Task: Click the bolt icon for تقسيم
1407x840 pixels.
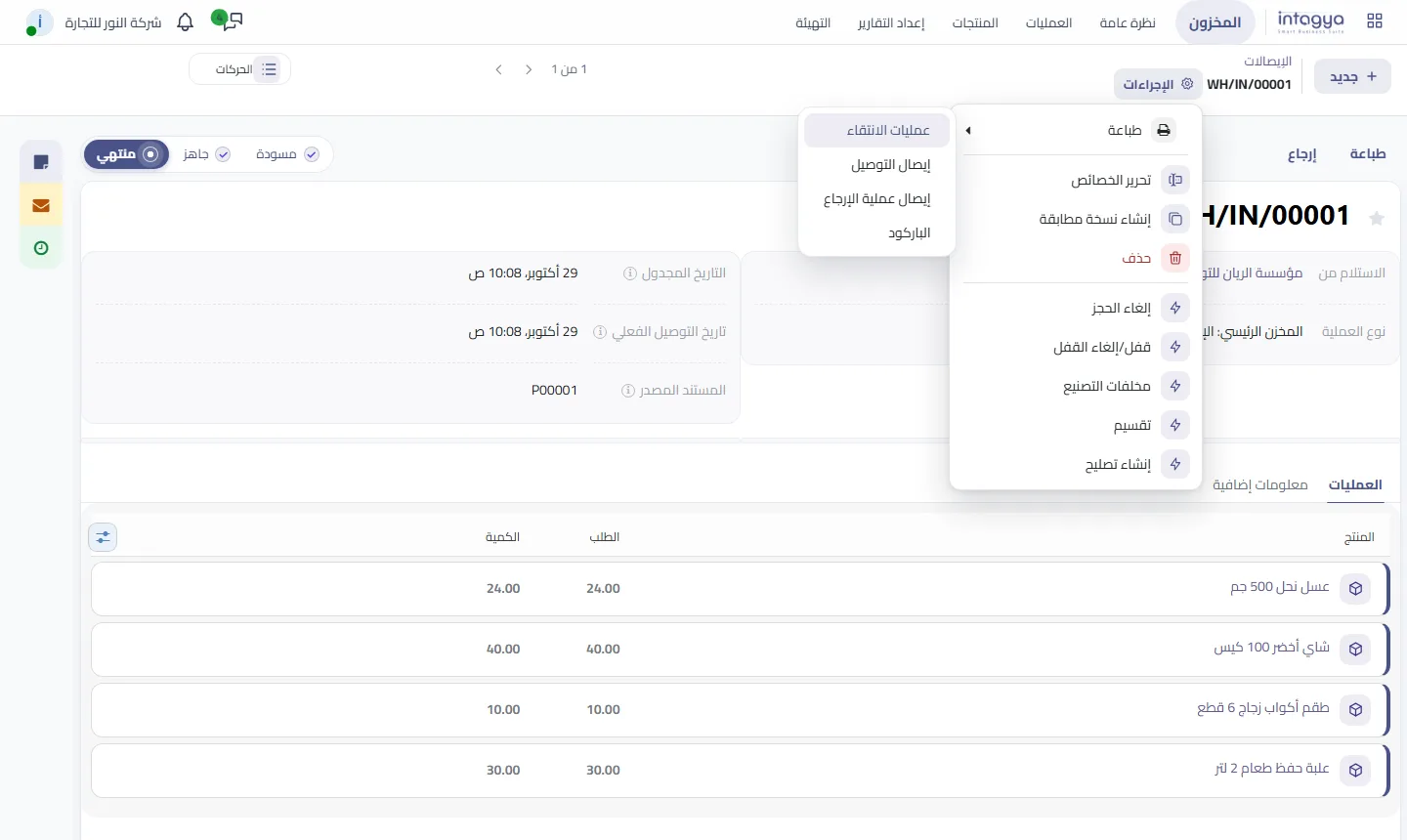Action: tap(1175, 425)
